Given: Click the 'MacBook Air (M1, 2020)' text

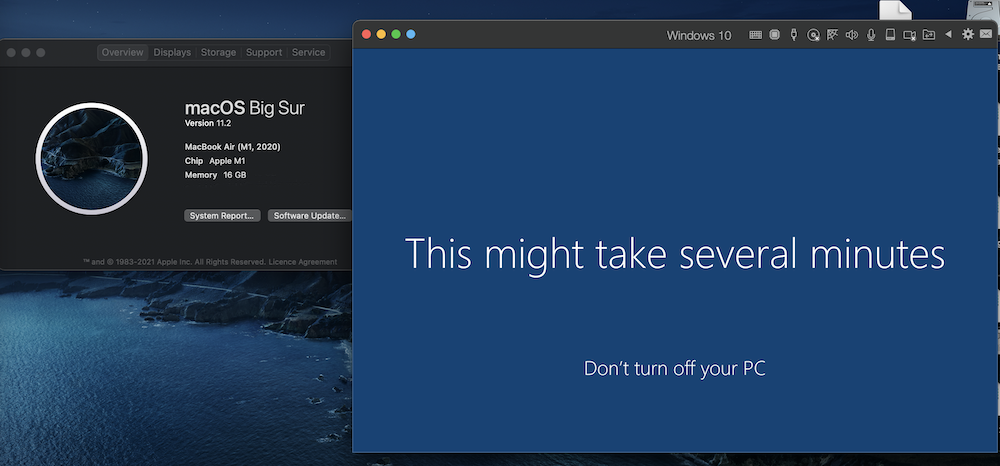Looking at the screenshot, I should coord(233,147).
